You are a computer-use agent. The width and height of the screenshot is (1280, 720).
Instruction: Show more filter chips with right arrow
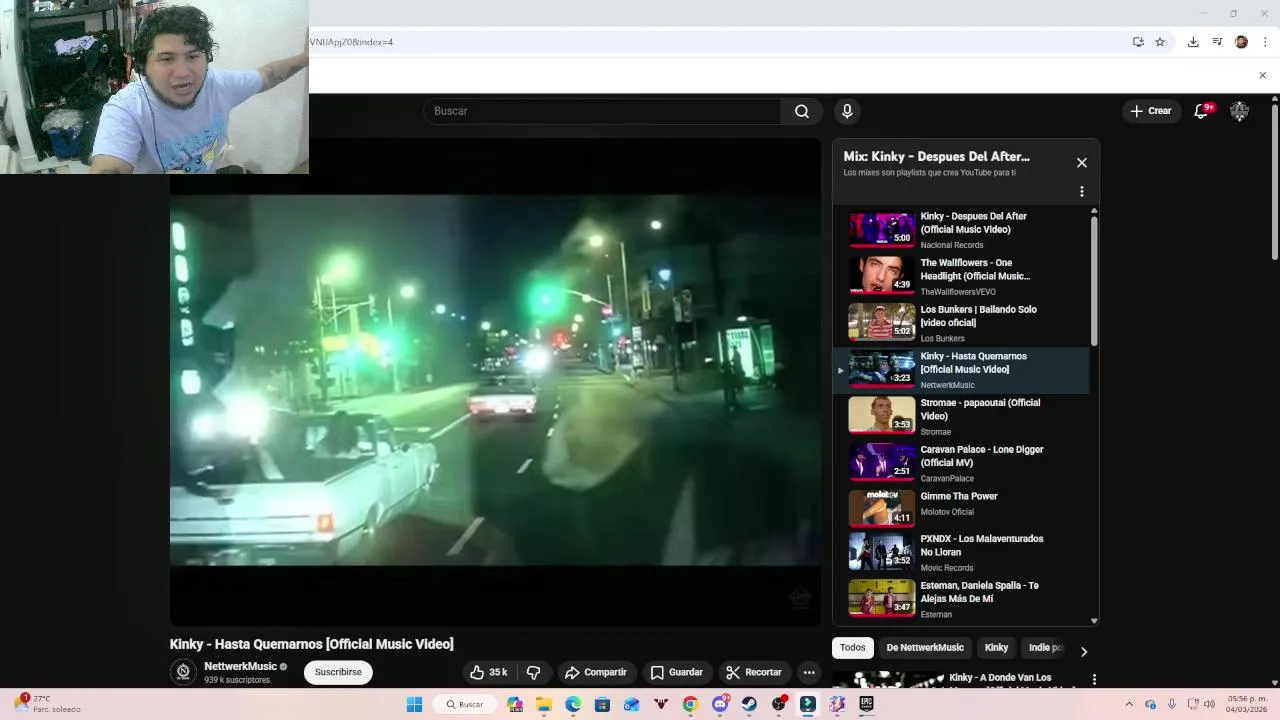tap(1084, 652)
